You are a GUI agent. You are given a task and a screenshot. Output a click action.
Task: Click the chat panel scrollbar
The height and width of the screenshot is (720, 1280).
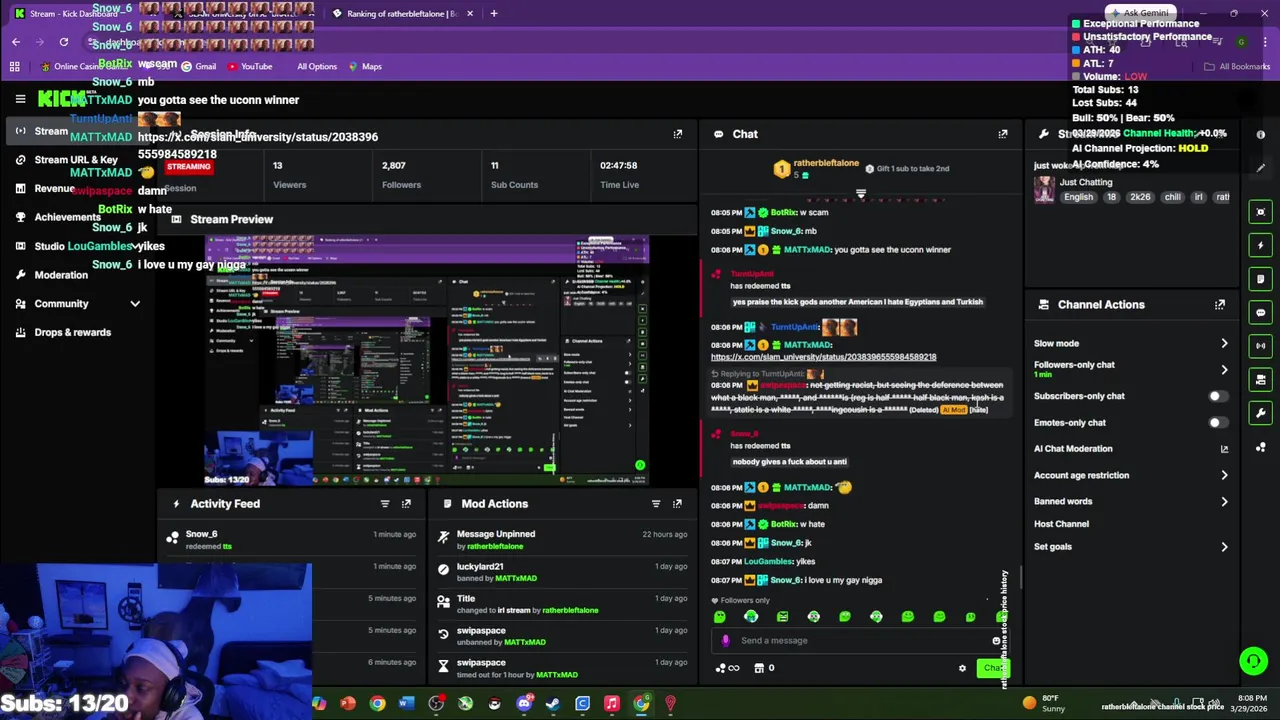point(1020,578)
